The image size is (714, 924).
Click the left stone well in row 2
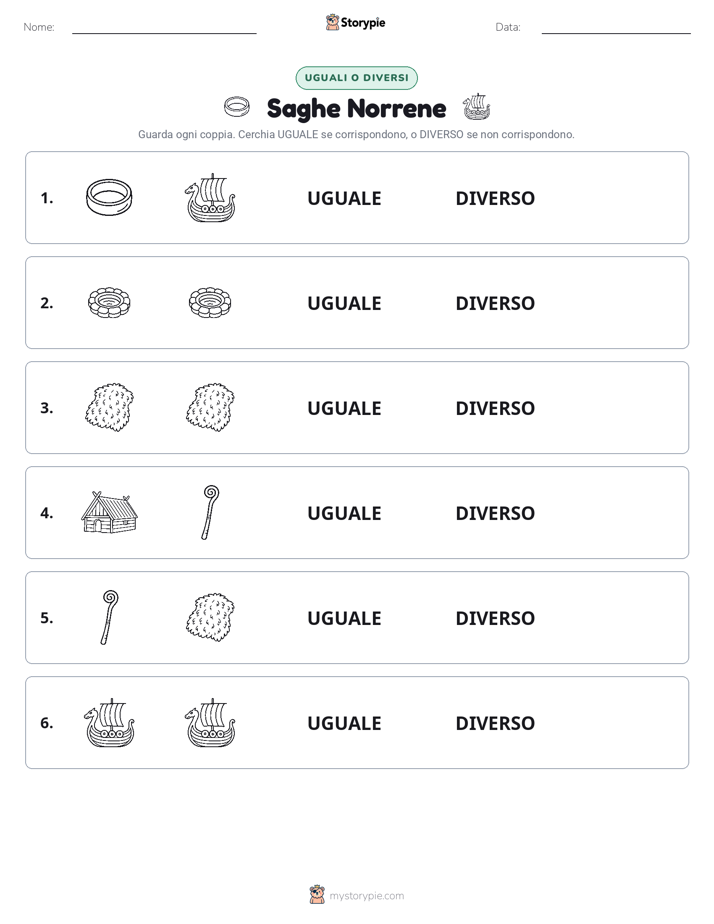109,302
